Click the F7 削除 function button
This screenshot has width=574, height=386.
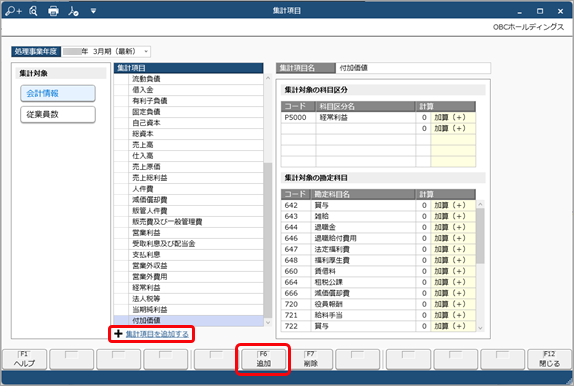pos(310,359)
